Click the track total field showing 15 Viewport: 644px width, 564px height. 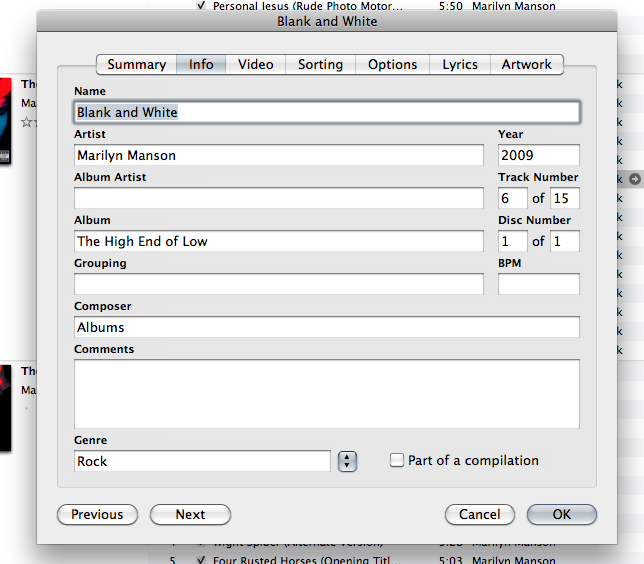coord(565,198)
